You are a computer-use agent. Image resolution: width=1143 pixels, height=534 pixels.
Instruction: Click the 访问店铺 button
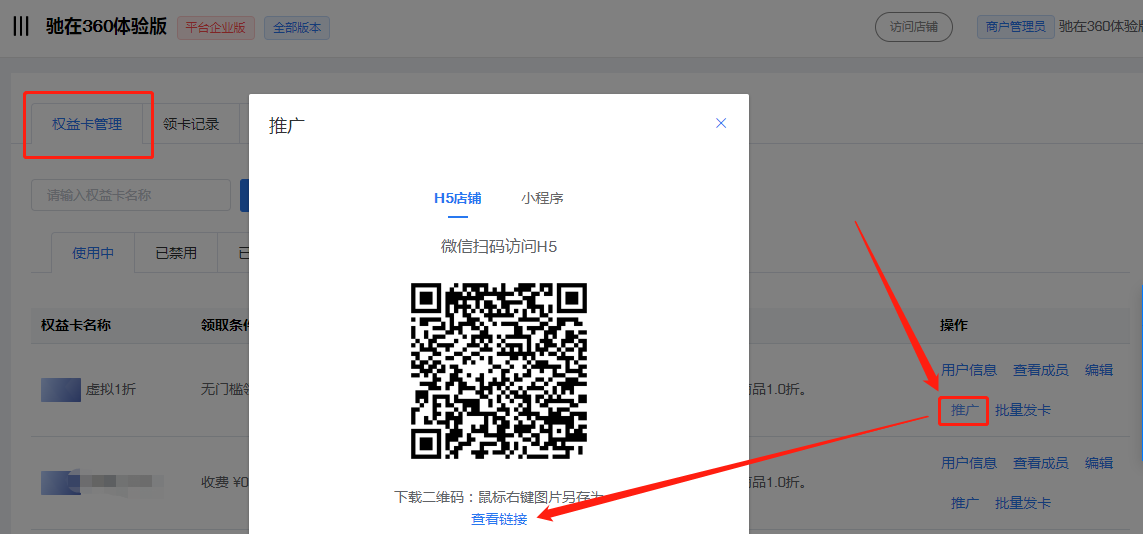coord(913,27)
